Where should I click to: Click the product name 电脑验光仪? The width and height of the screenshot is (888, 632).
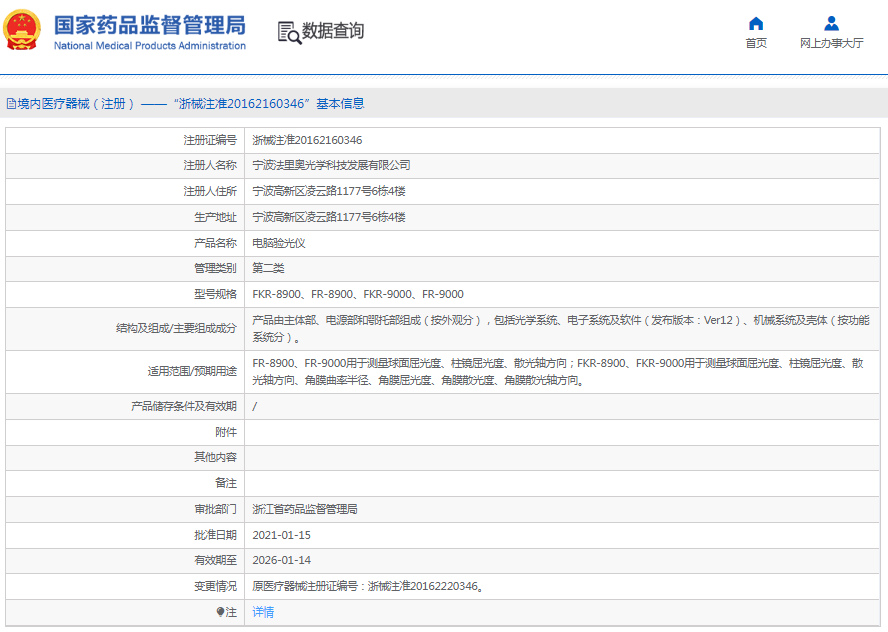(278, 243)
